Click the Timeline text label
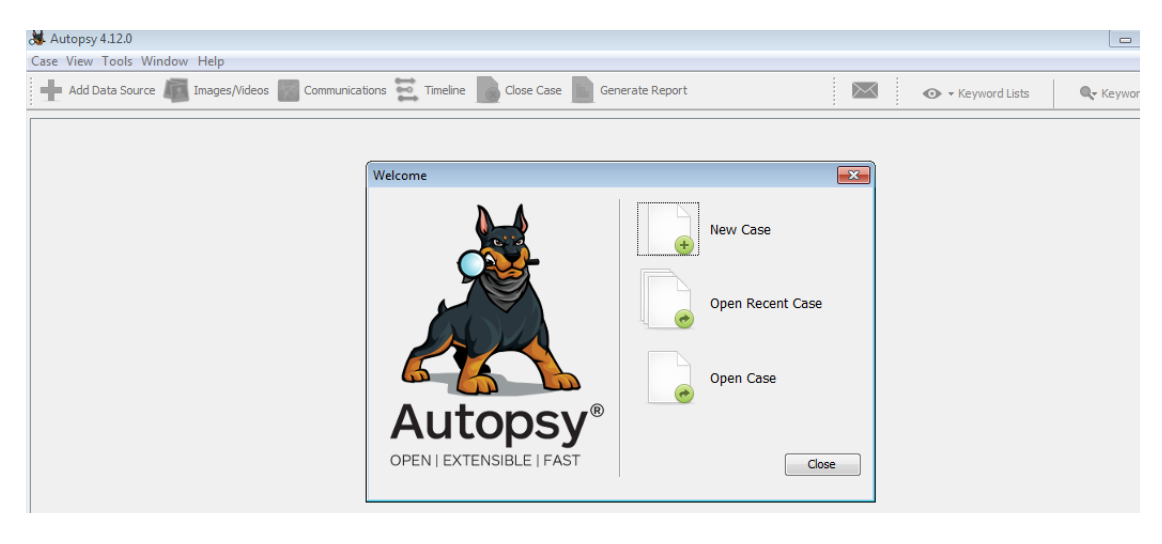Viewport: 1162px width, 544px height. pos(445,90)
